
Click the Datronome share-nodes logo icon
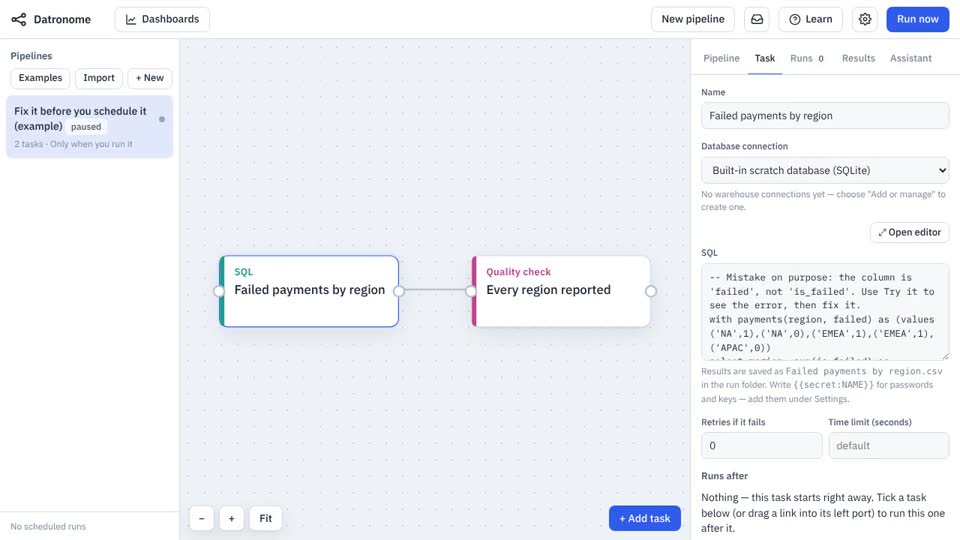coord(19,20)
